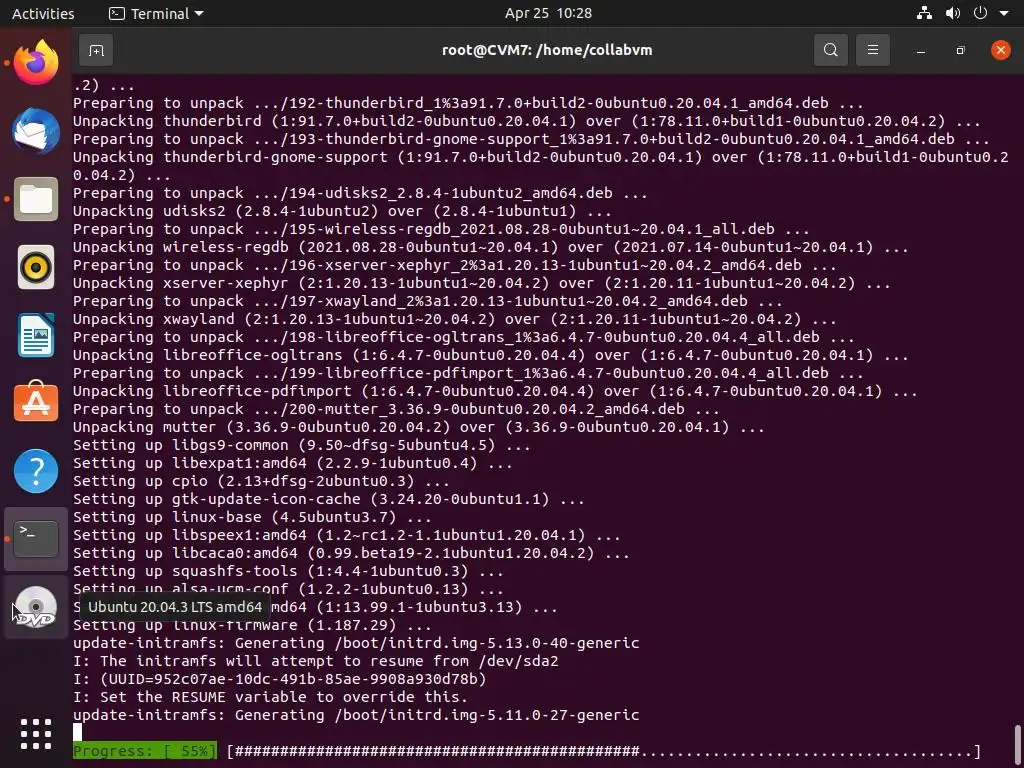Screen dimensions: 1024x768
Task: Open the Help icon in dock
Action: click(x=36, y=471)
